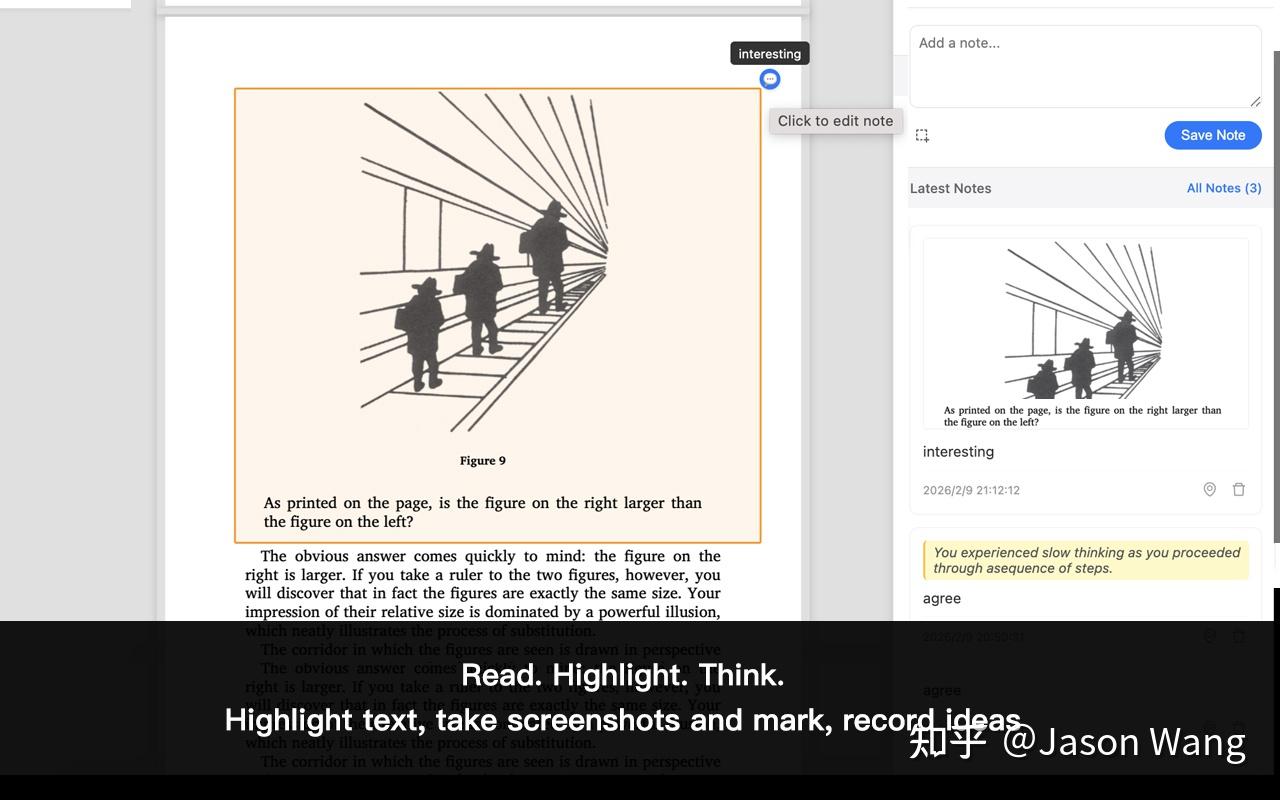The width and height of the screenshot is (1280, 800).
Task: Open the figure thumbnail in the latest note
Action: [x=1085, y=333]
